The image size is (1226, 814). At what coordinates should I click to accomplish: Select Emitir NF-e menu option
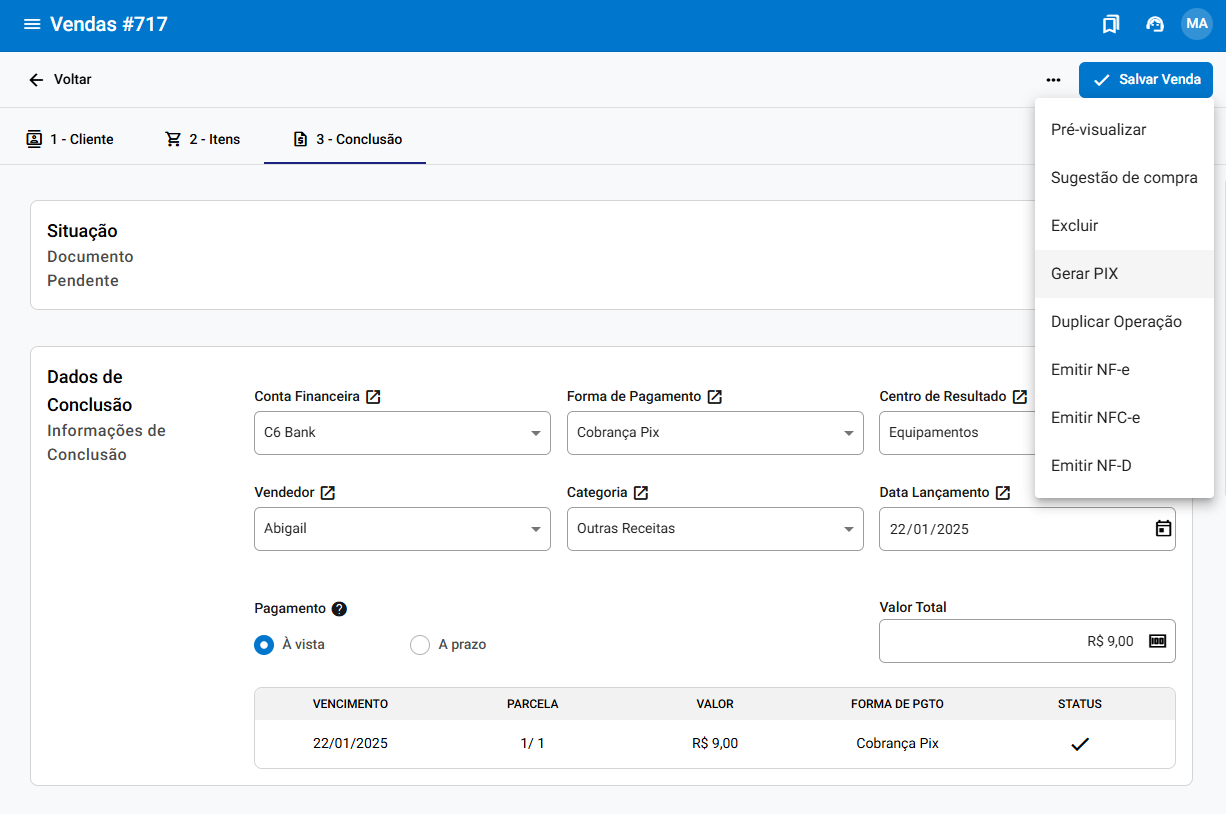coord(1090,370)
